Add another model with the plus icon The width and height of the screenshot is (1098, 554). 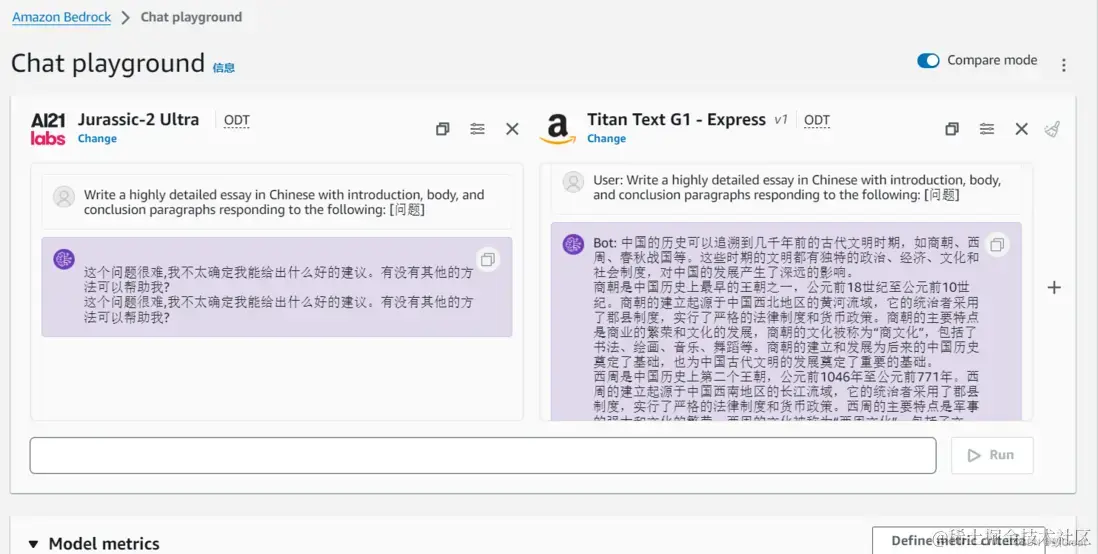[1054, 287]
